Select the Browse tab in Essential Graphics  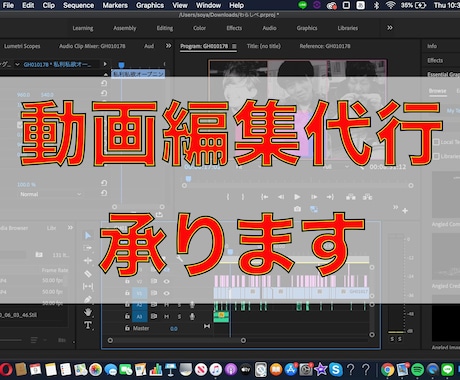[437, 91]
